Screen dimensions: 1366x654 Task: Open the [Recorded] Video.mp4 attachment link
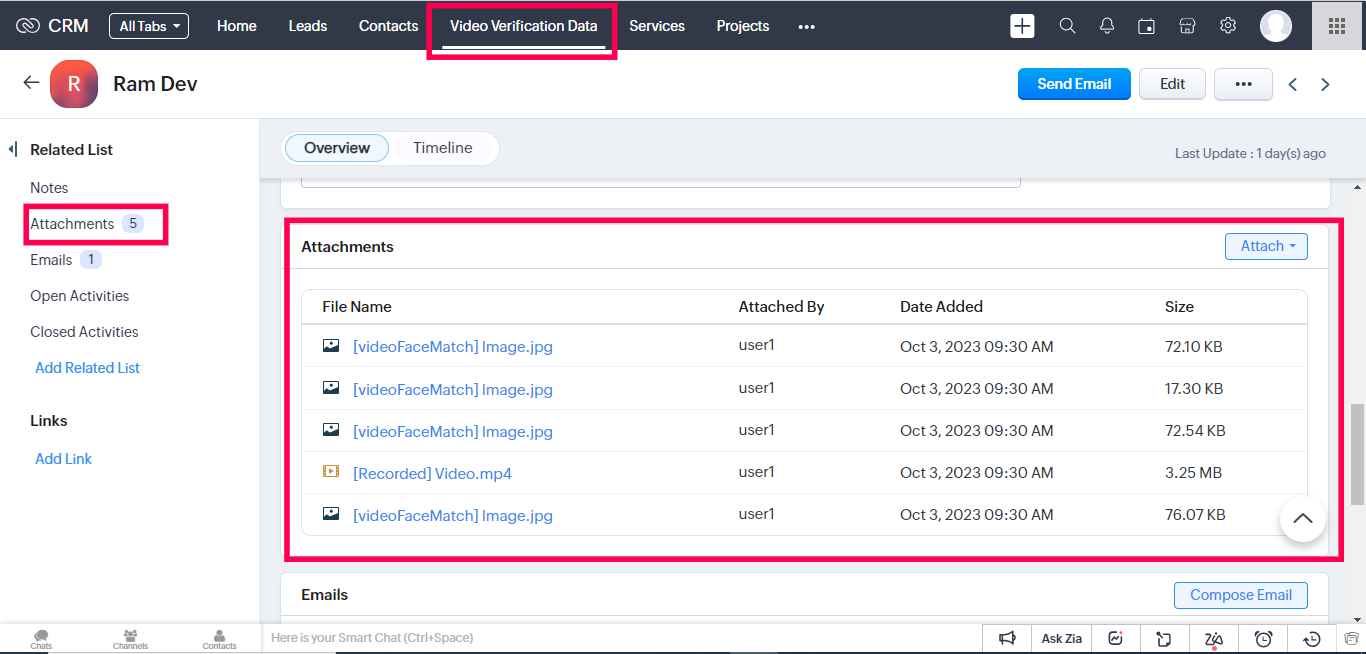[432, 474]
